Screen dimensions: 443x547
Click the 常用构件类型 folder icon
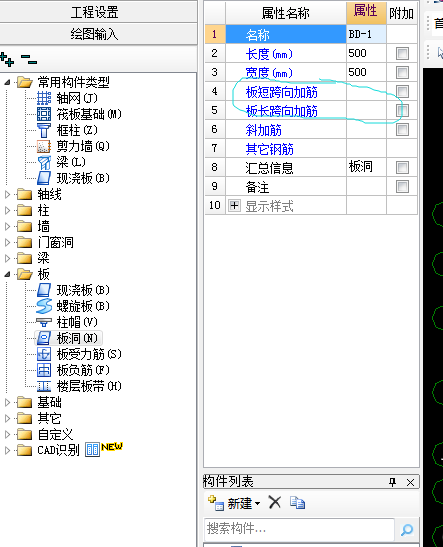point(24,82)
